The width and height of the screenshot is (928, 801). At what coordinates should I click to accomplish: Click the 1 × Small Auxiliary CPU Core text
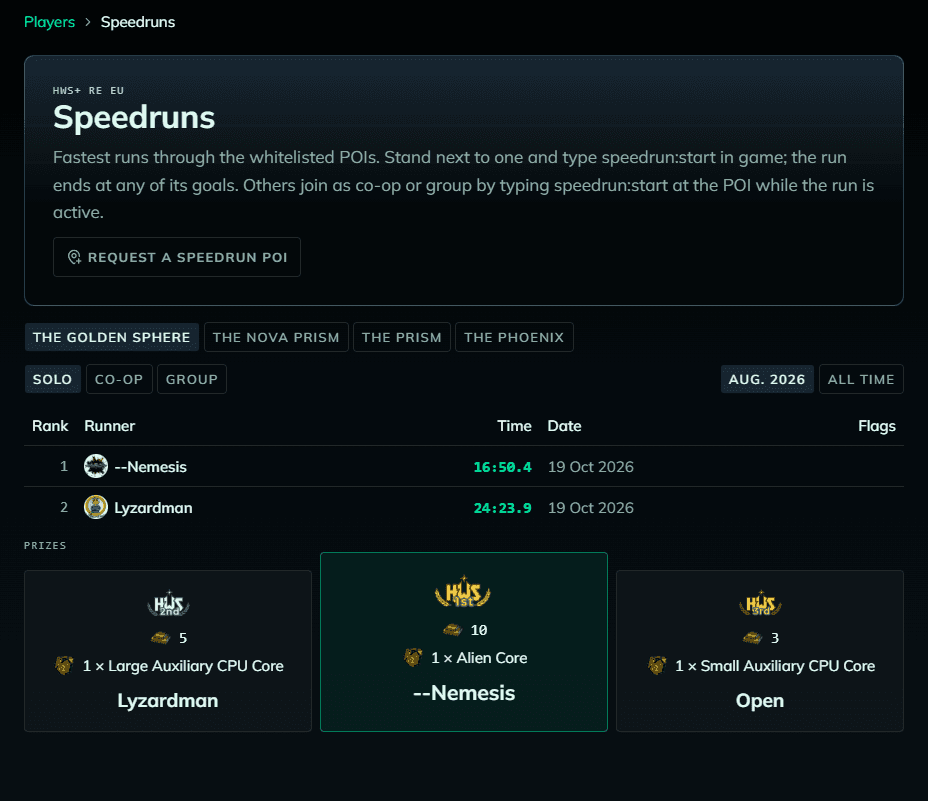coord(775,666)
